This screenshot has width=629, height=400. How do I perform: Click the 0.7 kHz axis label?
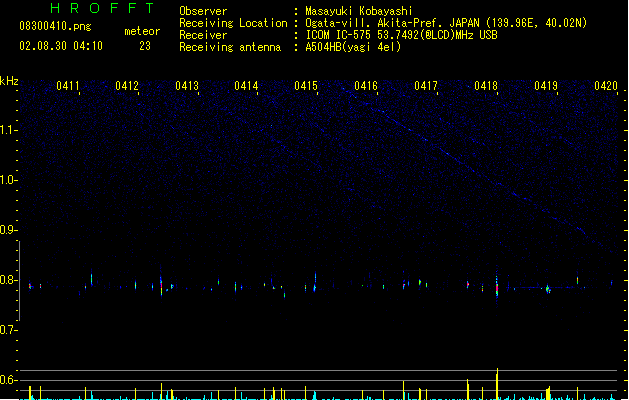point(8,330)
